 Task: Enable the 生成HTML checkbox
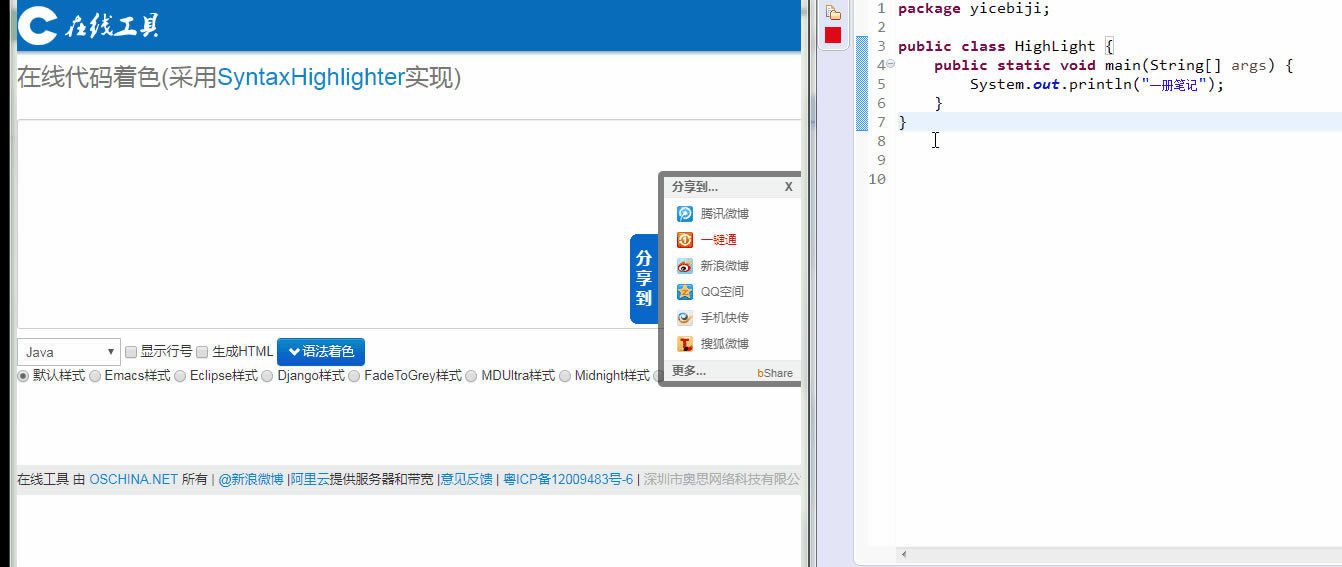coord(202,352)
